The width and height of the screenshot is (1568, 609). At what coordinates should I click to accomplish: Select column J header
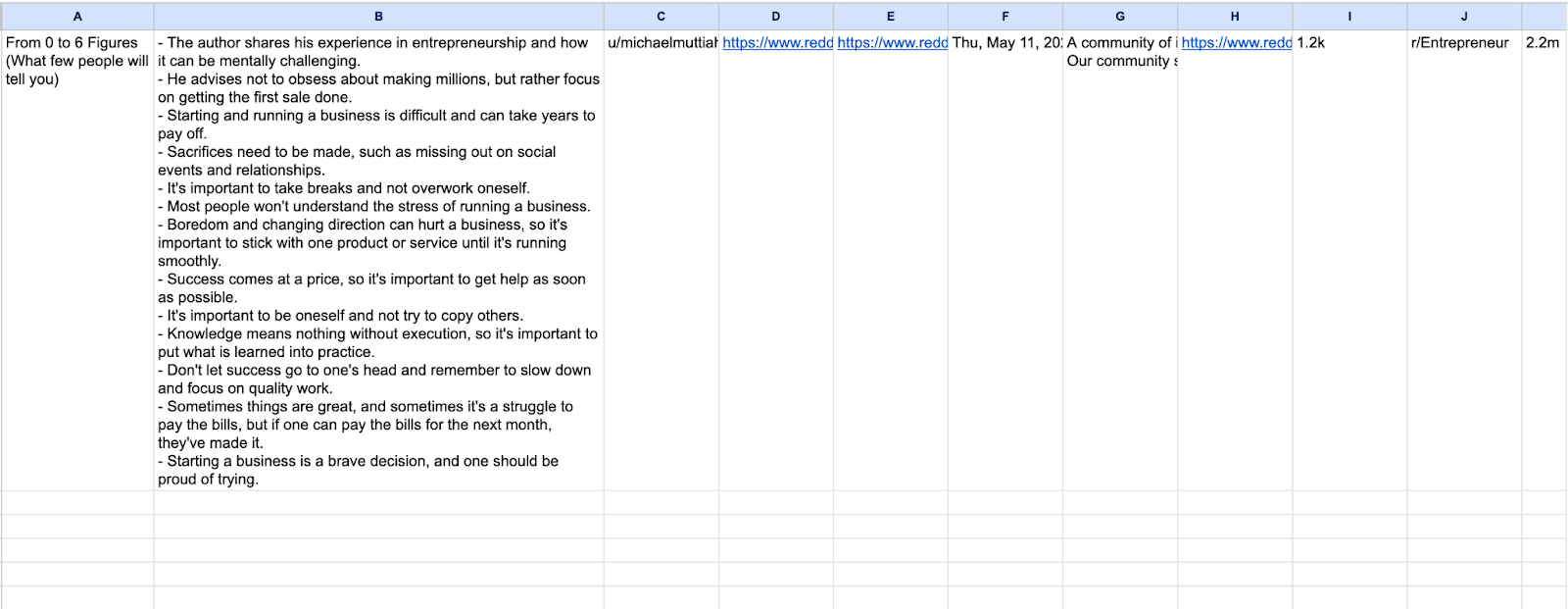pyautogui.click(x=1464, y=16)
